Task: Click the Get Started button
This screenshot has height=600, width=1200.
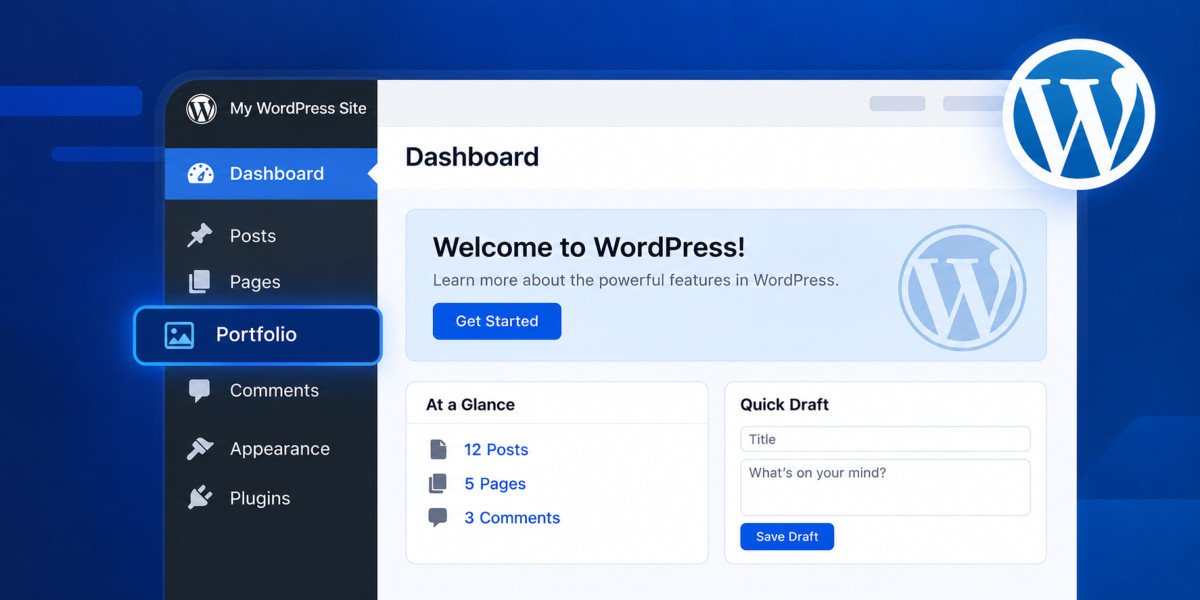Action: pos(497,321)
